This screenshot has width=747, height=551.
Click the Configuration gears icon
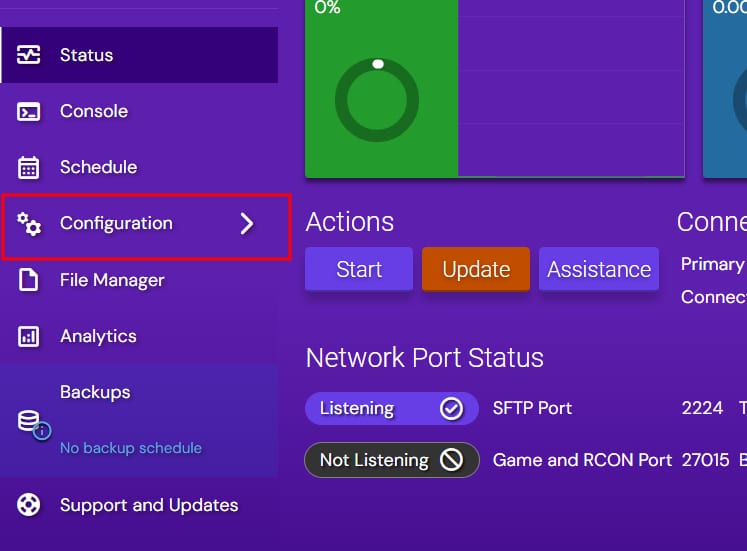[x=29, y=224]
